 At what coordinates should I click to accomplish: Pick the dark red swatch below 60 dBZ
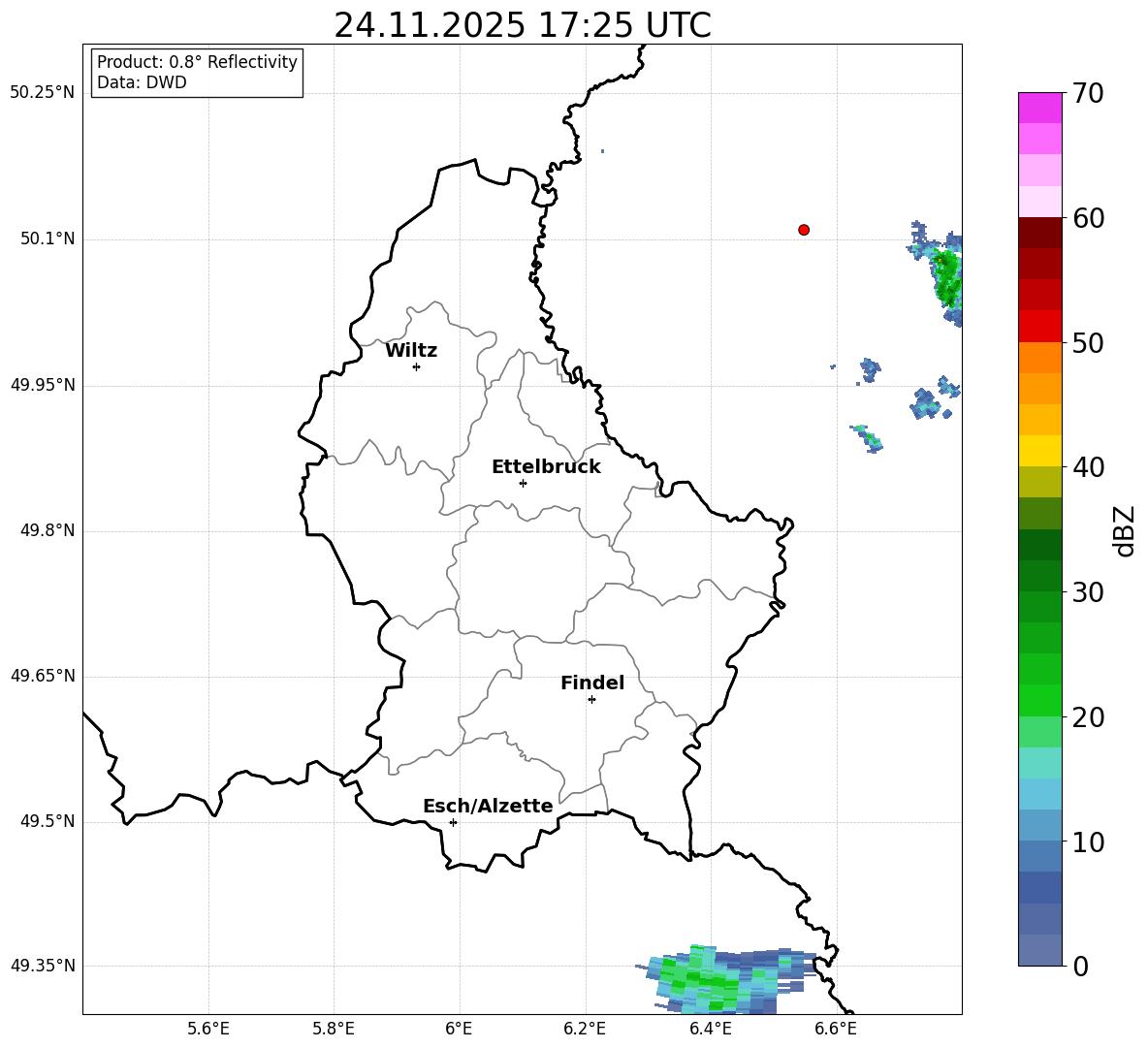(1039, 233)
